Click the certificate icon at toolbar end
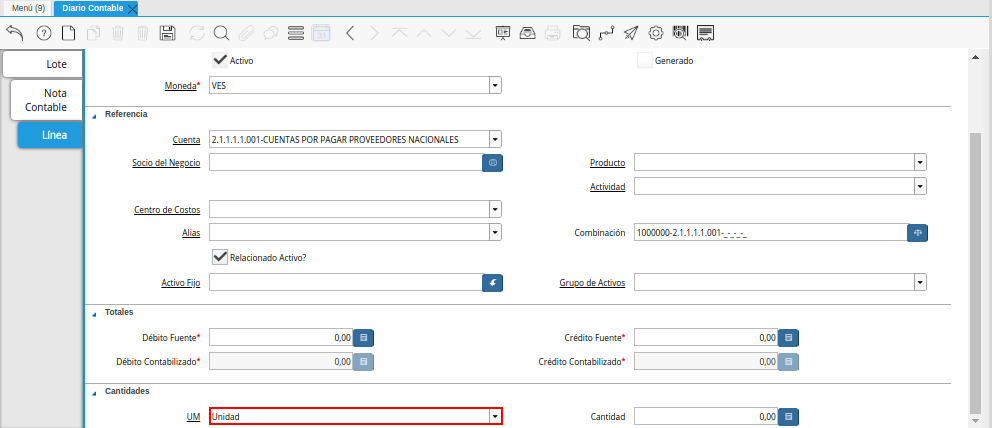The height and width of the screenshot is (428, 992). coord(706,33)
